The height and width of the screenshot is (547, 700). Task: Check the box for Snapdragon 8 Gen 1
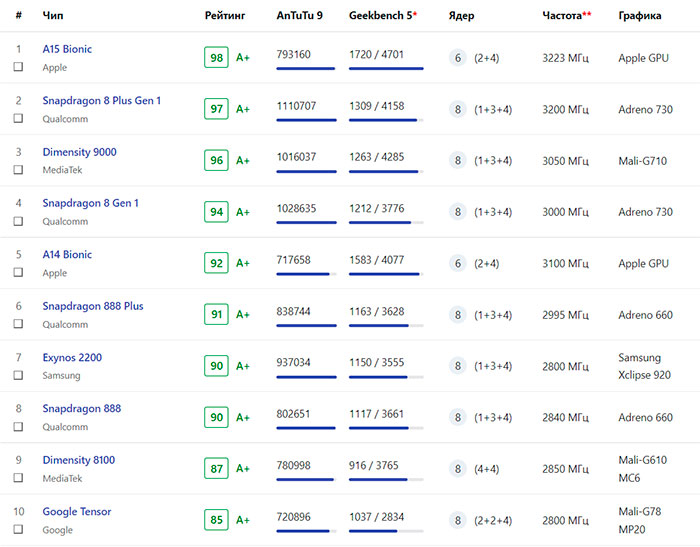[x=18, y=221]
